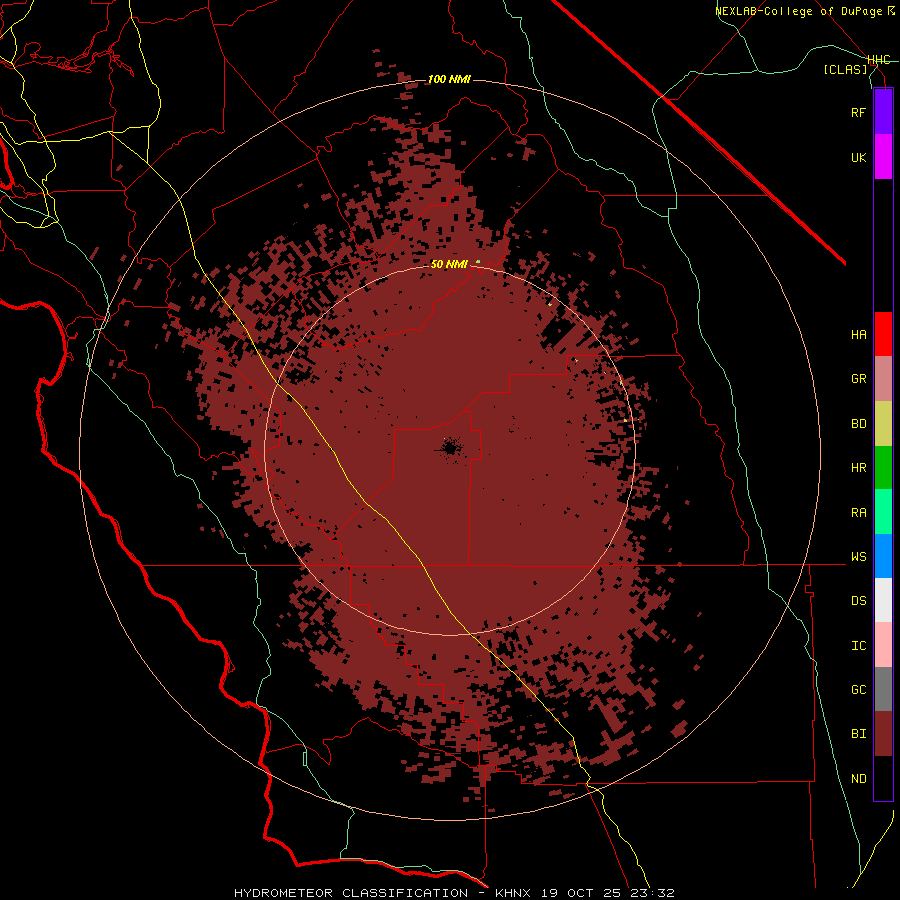The image size is (900, 900).
Task: Click the DS white legend swatch
Action: tap(883, 600)
